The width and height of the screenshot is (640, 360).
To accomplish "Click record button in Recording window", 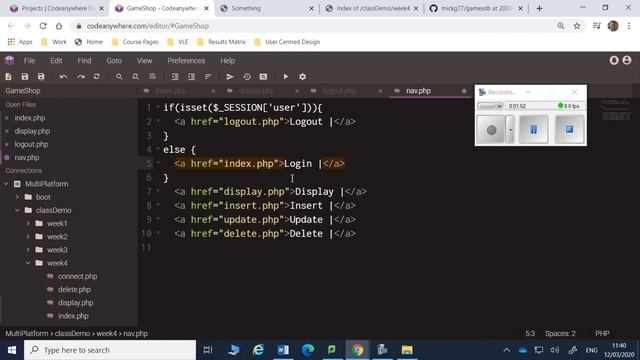I will click(491, 129).
